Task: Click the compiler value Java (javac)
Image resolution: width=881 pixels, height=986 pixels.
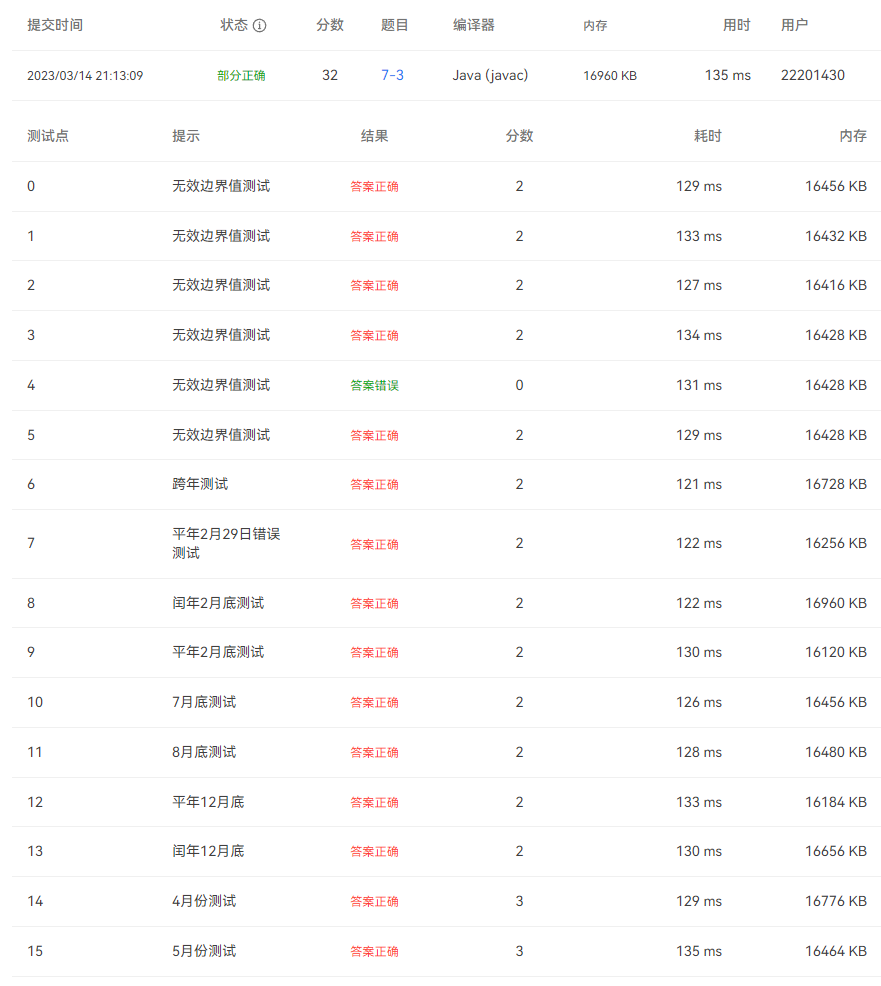Action: tap(490, 75)
